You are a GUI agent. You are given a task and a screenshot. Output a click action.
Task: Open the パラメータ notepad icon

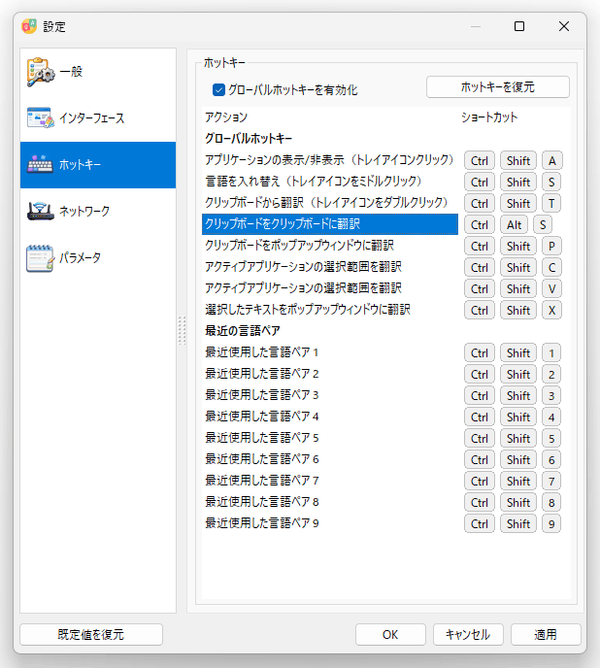pos(40,258)
